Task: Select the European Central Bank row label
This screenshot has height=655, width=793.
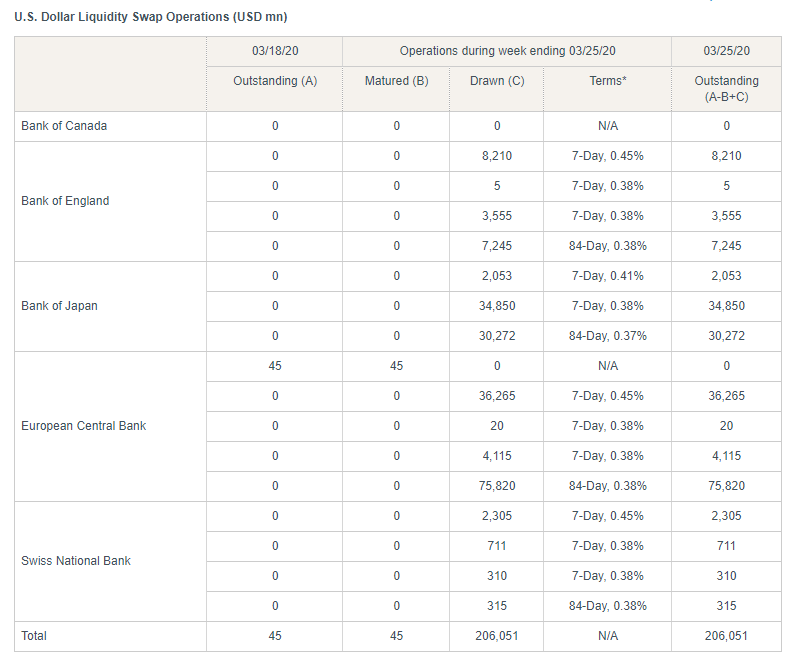Action: (x=83, y=426)
